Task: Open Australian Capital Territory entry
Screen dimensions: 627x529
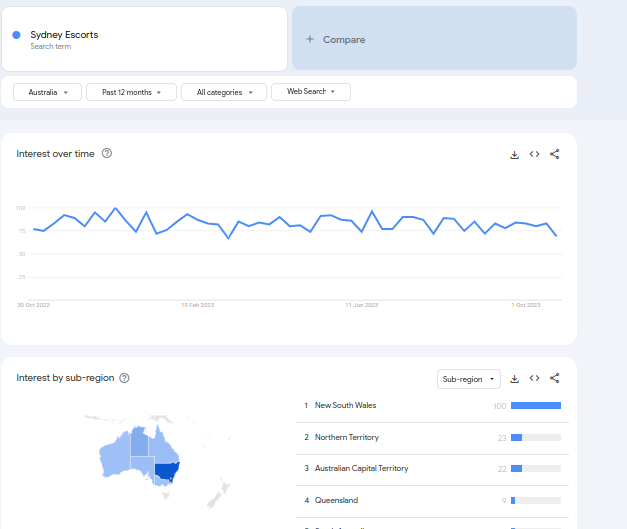Action: tap(361, 468)
